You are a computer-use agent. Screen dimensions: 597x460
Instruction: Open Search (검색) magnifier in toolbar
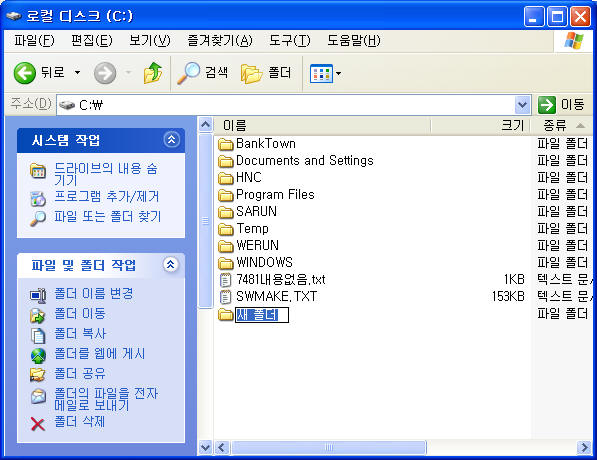tap(188, 73)
